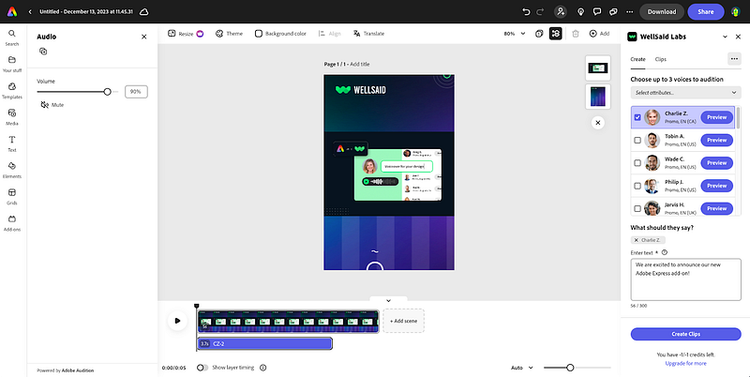This screenshot has height=377, width=750.
Task: Go back using the header arrow
Action: [30, 11]
